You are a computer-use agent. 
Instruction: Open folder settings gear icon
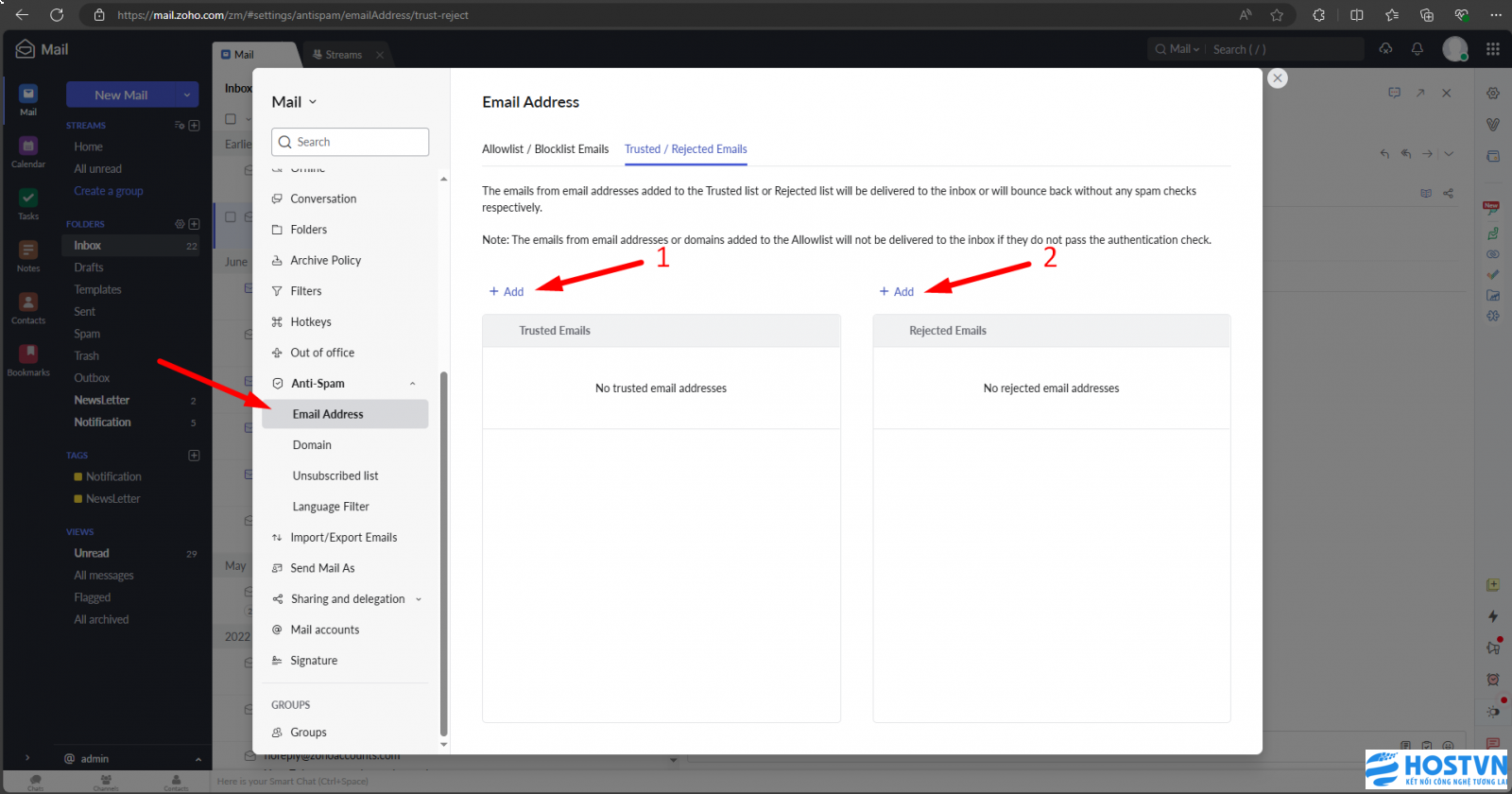180,224
